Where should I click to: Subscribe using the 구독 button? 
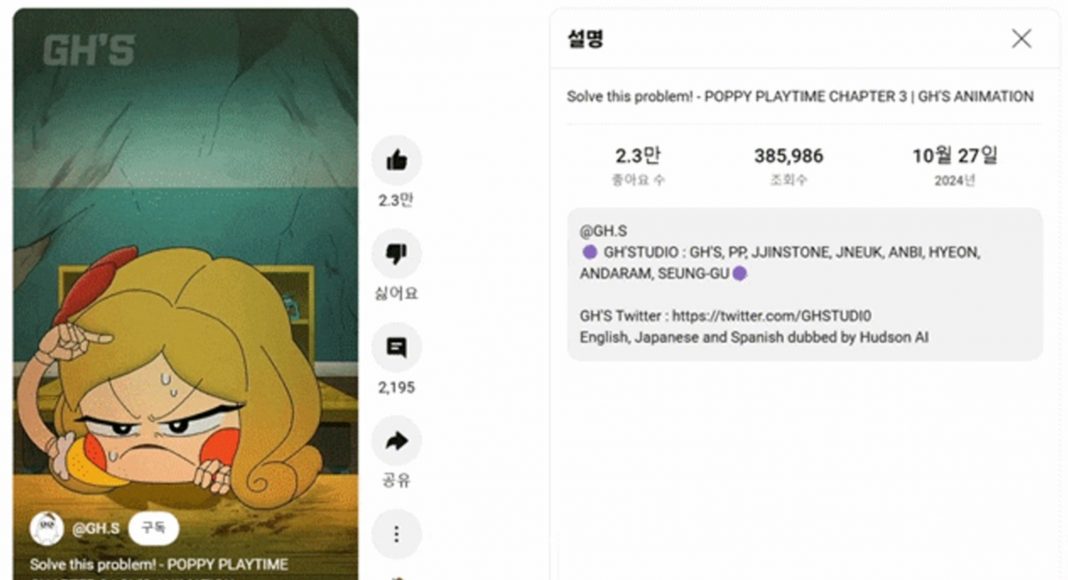pos(153,528)
